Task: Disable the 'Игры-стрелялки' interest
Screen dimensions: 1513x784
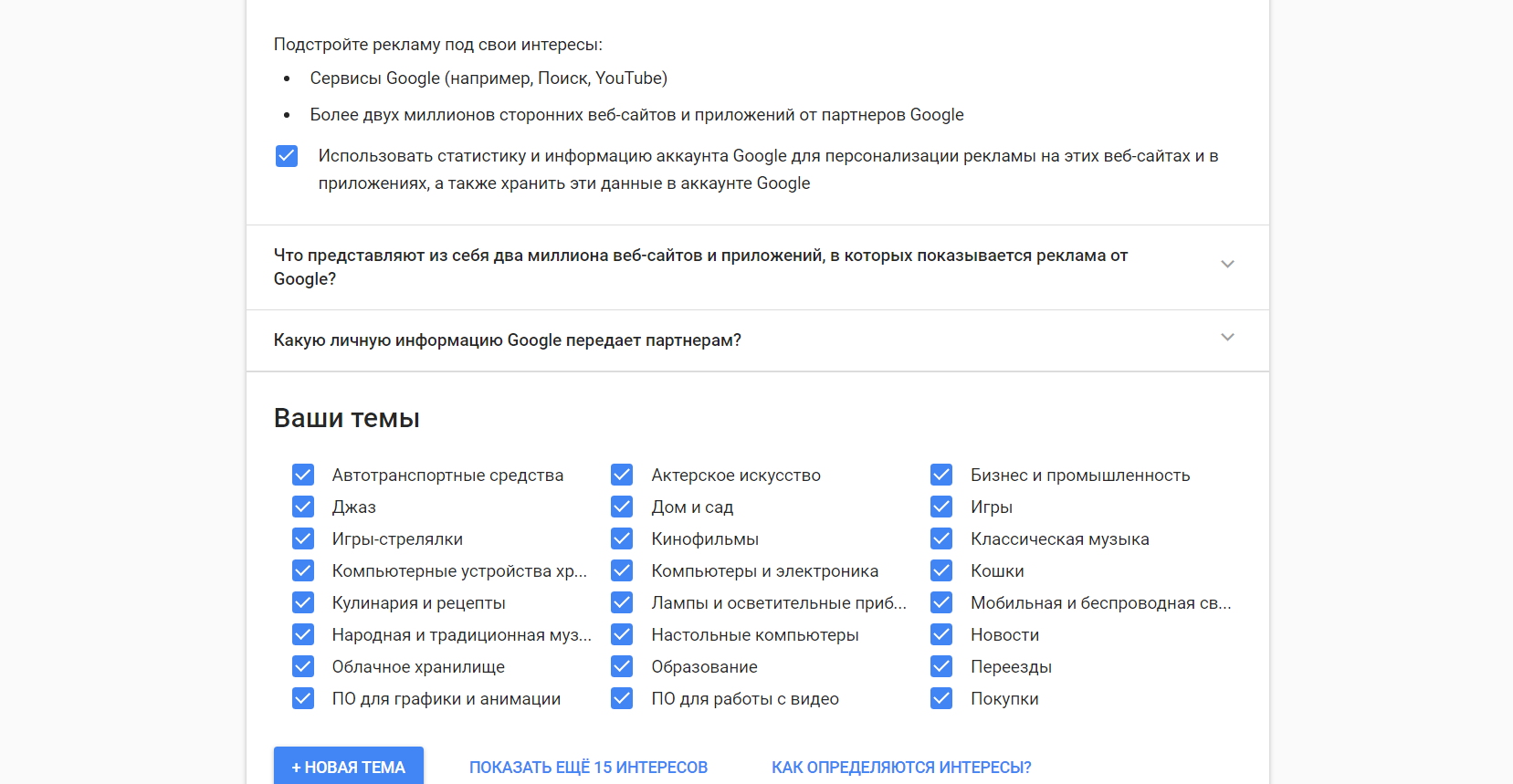Action: (x=303, y=538)
